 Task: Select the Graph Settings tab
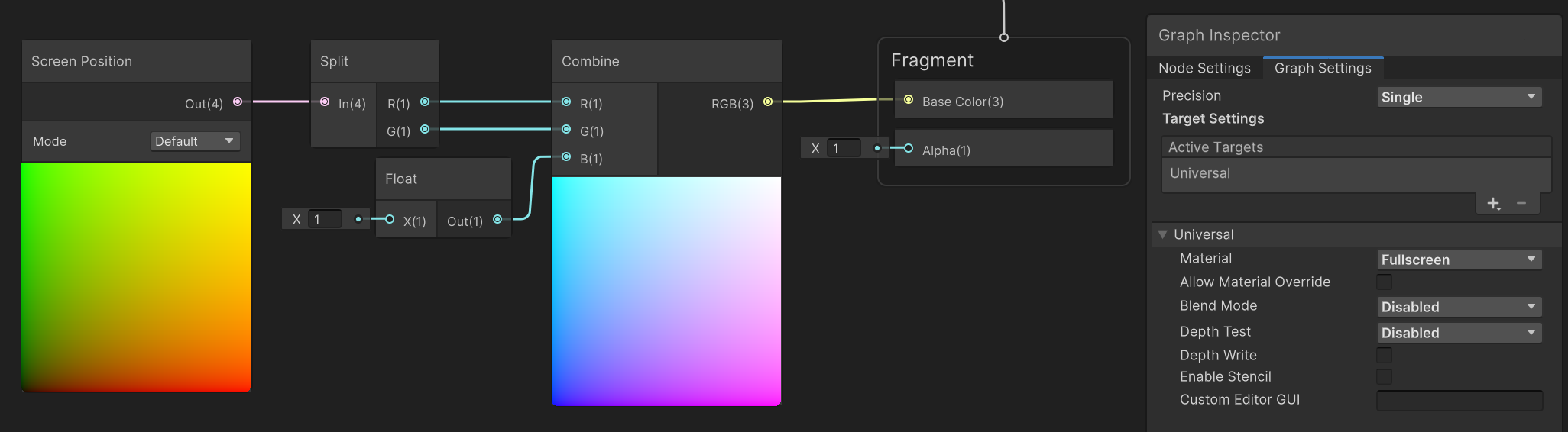click(x=1323, y=69)
